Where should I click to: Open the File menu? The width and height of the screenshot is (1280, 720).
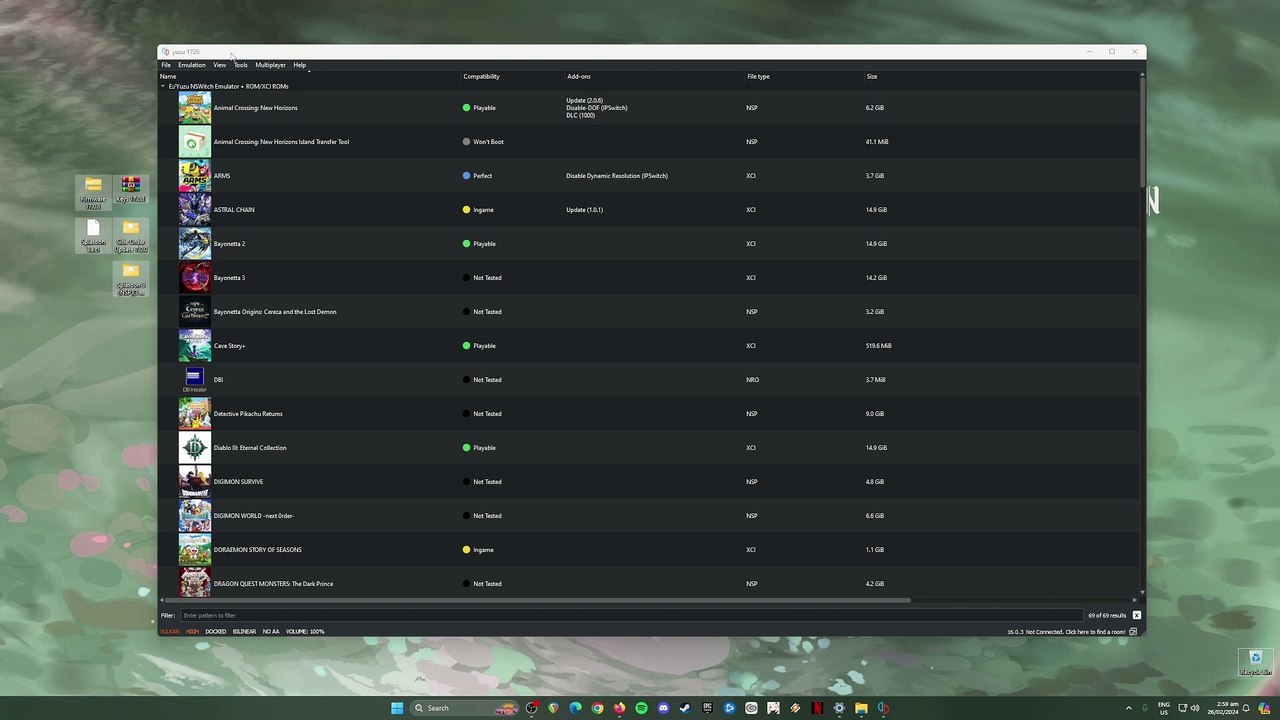(166, 65)
